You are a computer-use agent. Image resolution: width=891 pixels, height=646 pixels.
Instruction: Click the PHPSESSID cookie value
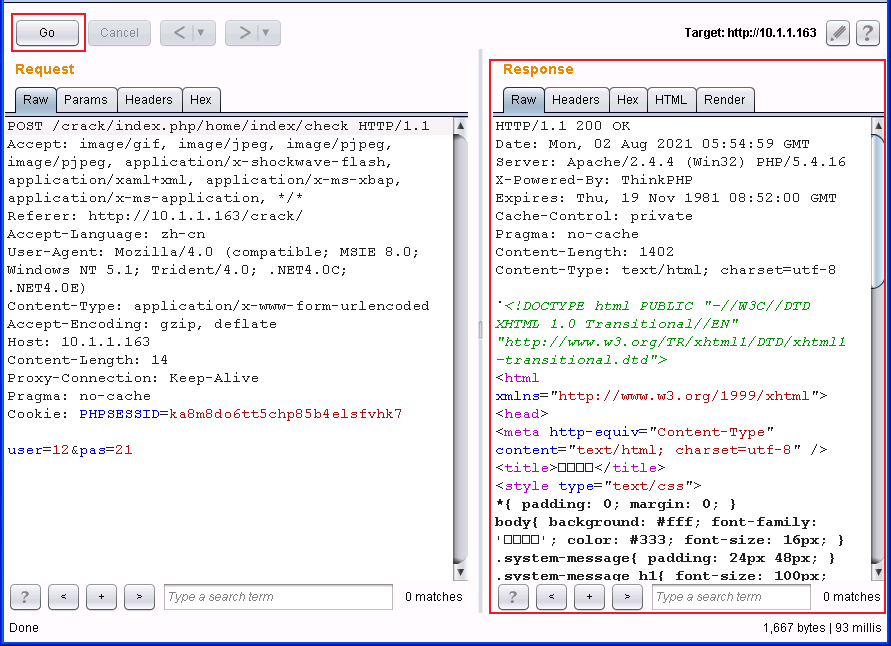pyautogui.click(x=285, y=414)
